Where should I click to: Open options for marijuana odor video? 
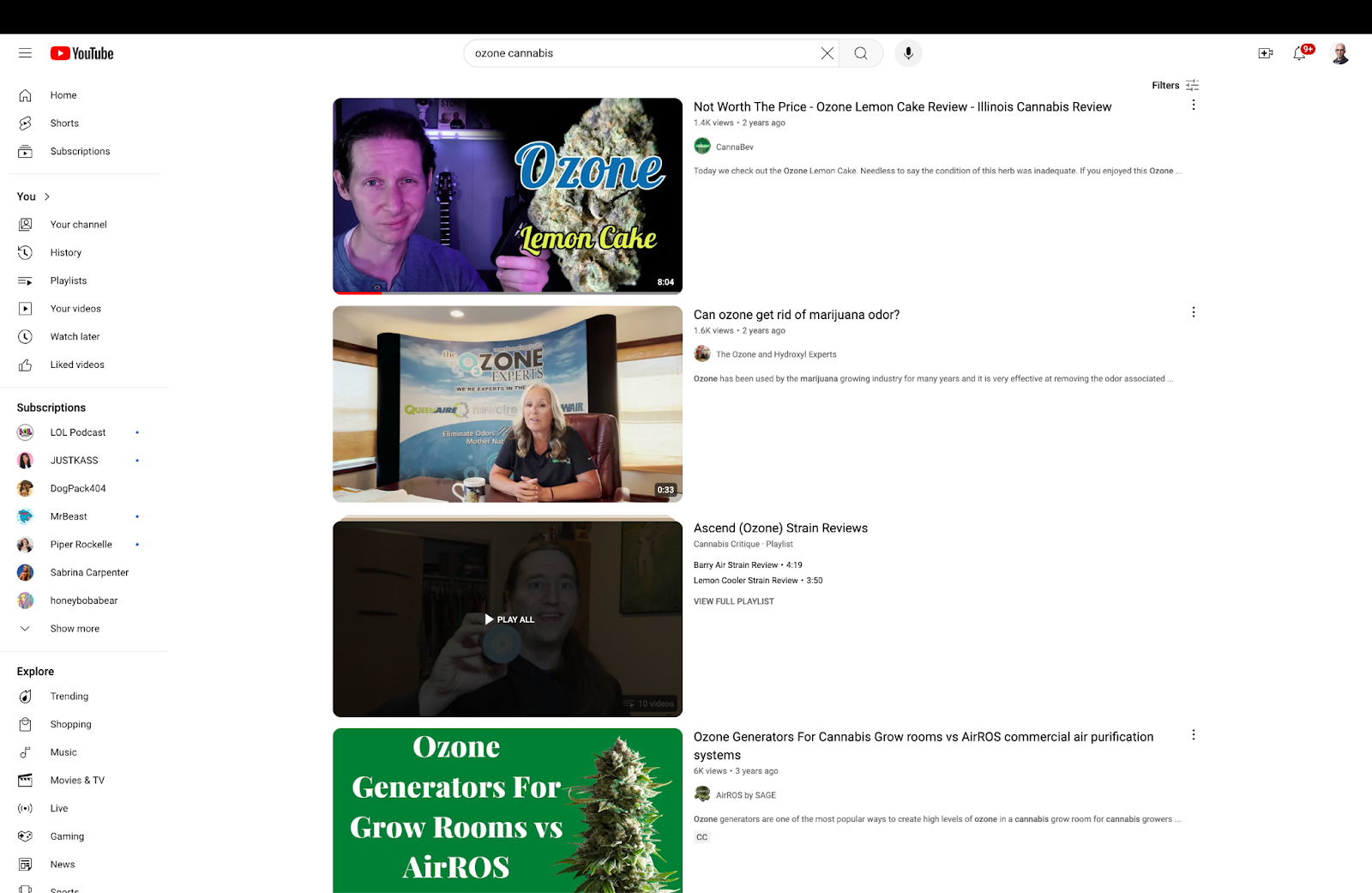point(1193,312)
